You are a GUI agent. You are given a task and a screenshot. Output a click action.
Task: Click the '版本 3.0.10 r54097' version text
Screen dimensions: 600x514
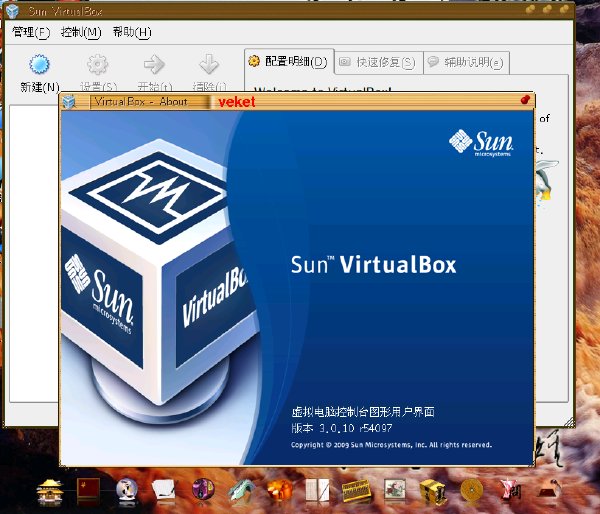pos(342,428)
